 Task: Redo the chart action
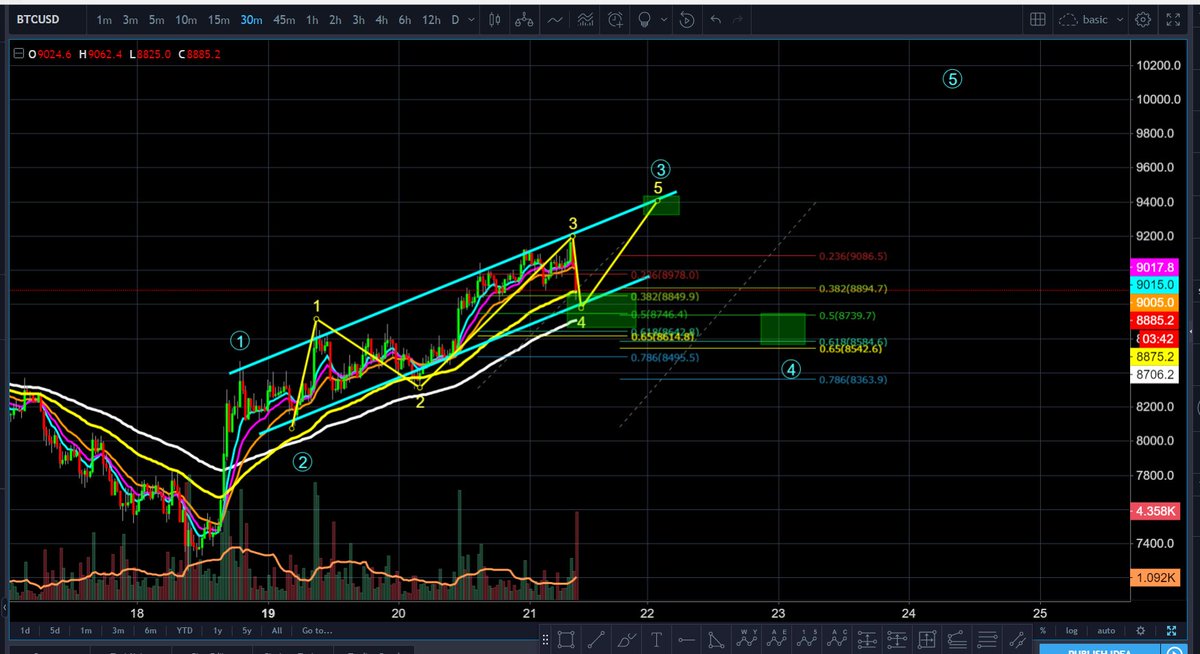(738, 19)
